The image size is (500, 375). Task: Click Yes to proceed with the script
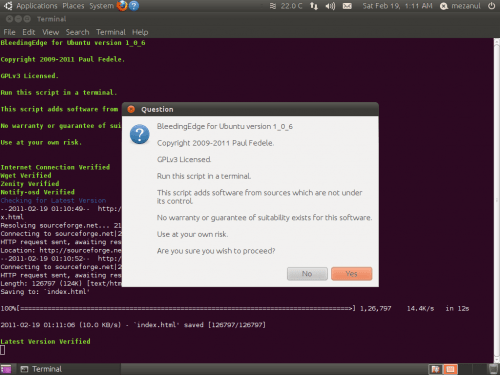pos(351,274)
